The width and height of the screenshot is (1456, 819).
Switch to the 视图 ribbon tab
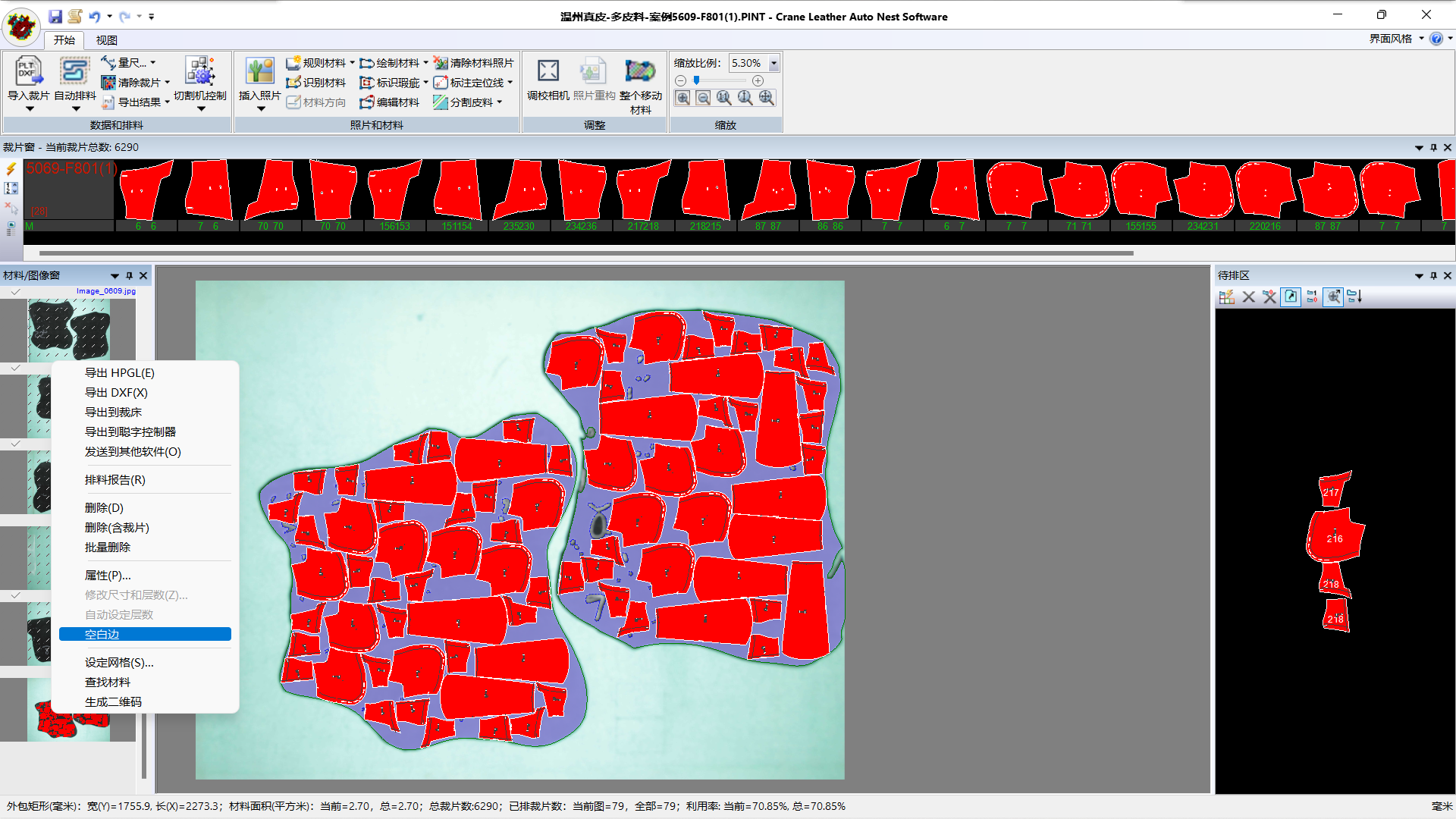[x=106, y=40]
